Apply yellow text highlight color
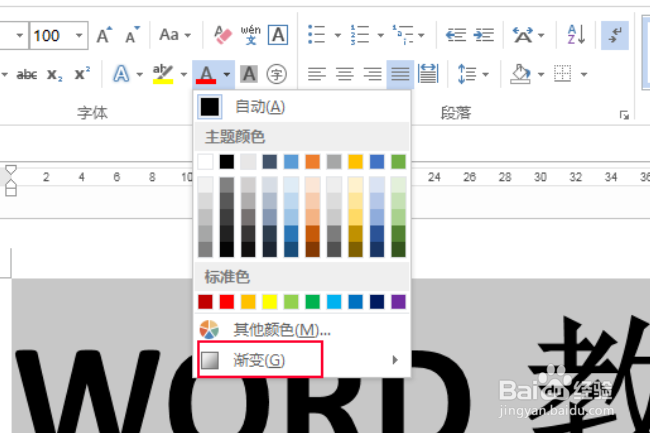 [x=163, y=74]
